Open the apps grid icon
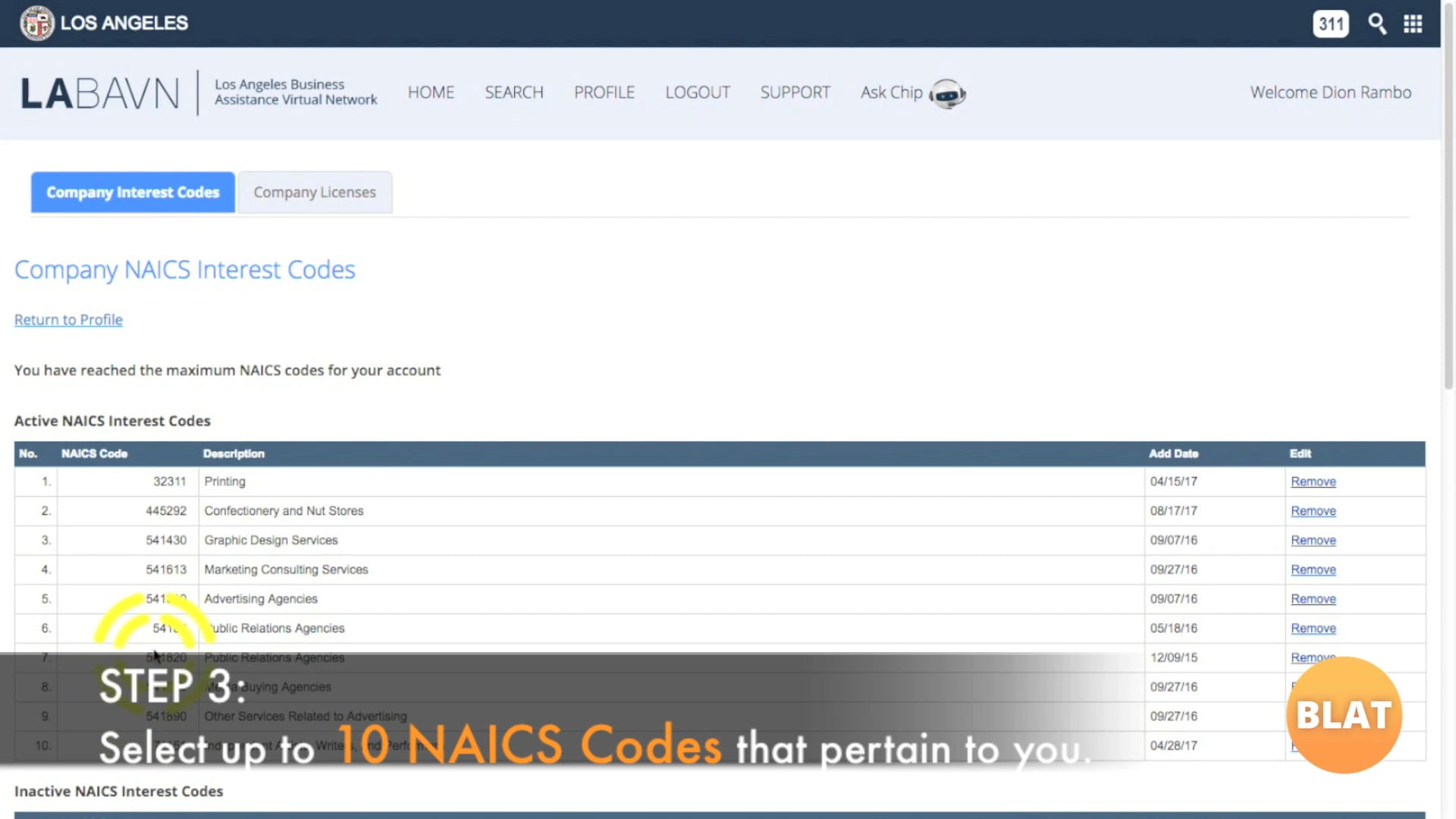1456x819 pixels. pos(1412,24)
